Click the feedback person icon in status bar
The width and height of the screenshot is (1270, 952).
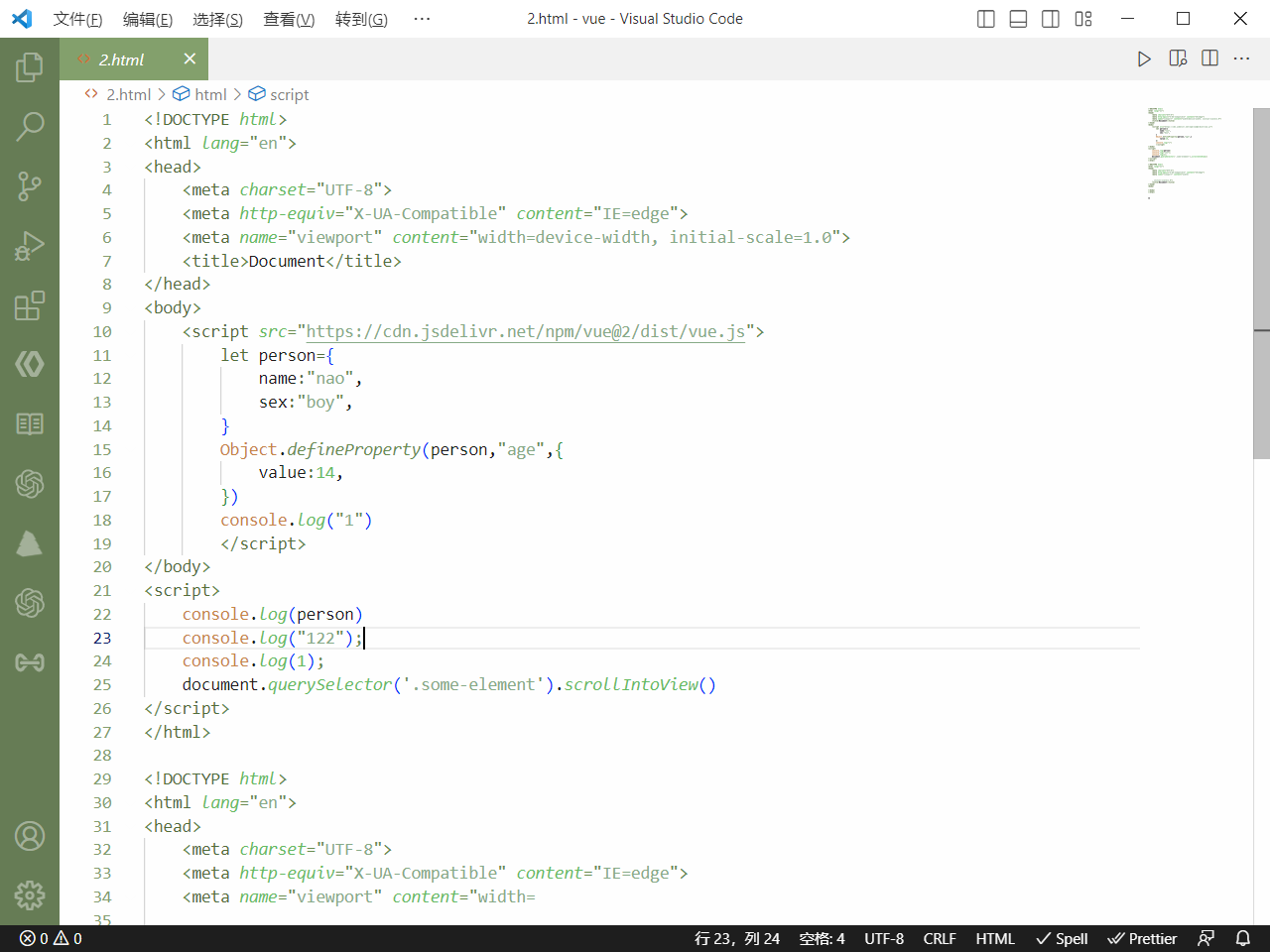click(x=1206, y=938)
